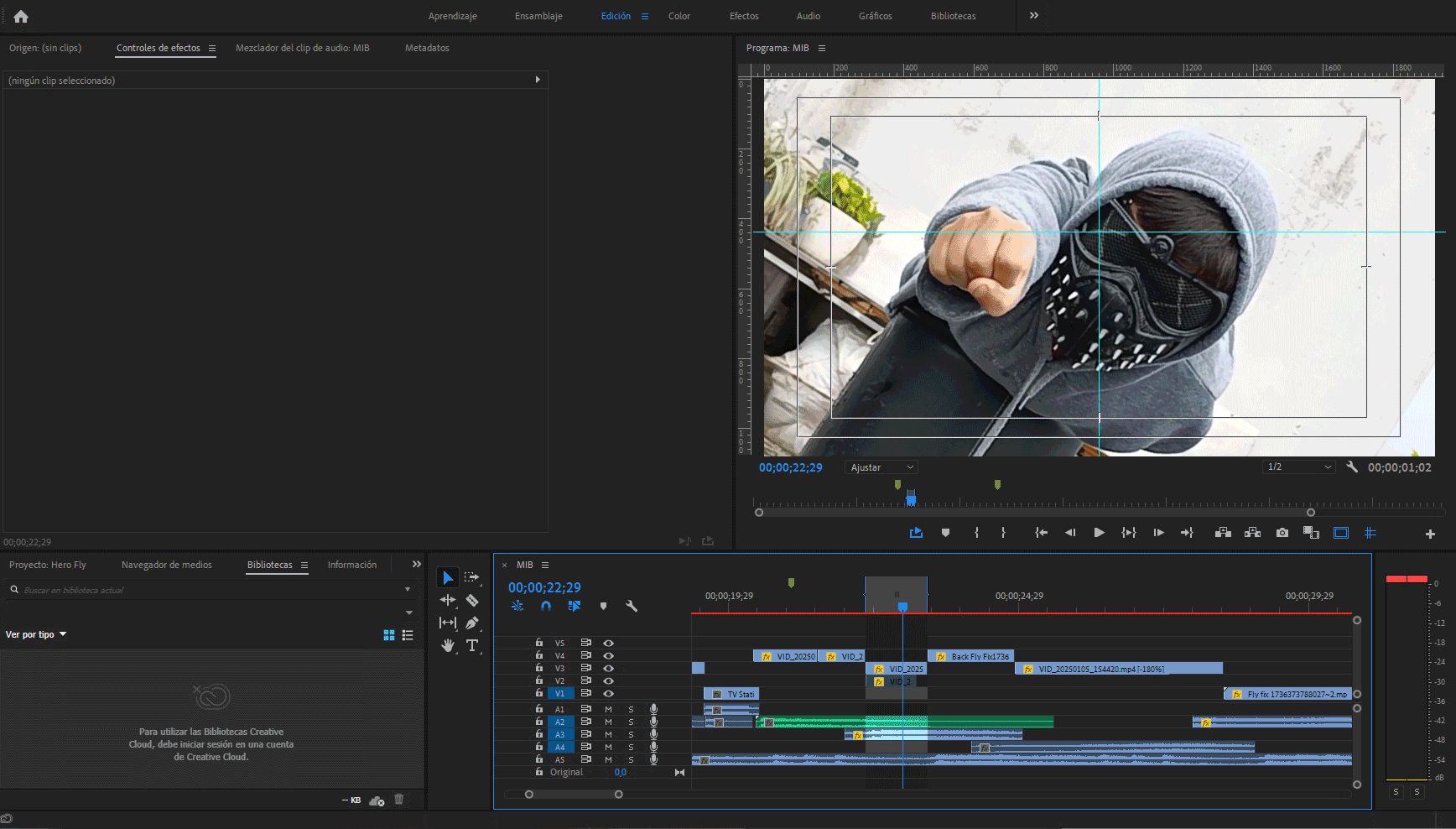Select the Pen tool
Viewport: 1456px width, 829px height.
tap(472, 623)
